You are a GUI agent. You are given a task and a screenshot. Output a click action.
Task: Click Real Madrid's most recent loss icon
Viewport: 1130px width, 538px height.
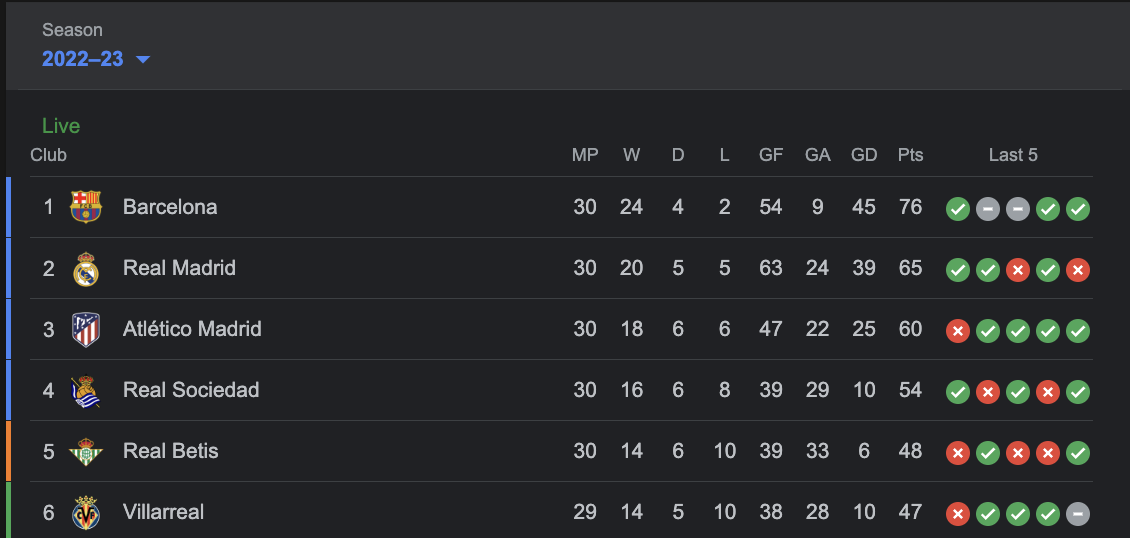(1078, 270)
